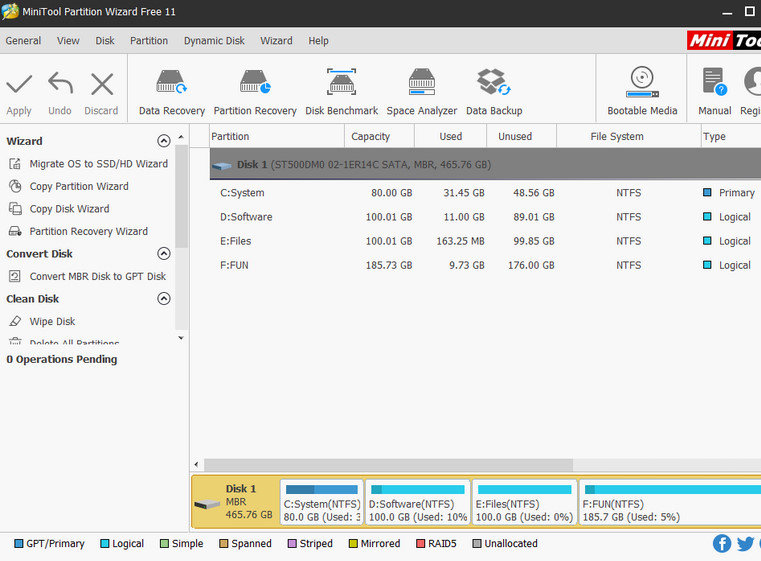The height and width of the screenshot is (561, 761).
Task: Open the Twitter icon link
Action: tap(745, 544)
